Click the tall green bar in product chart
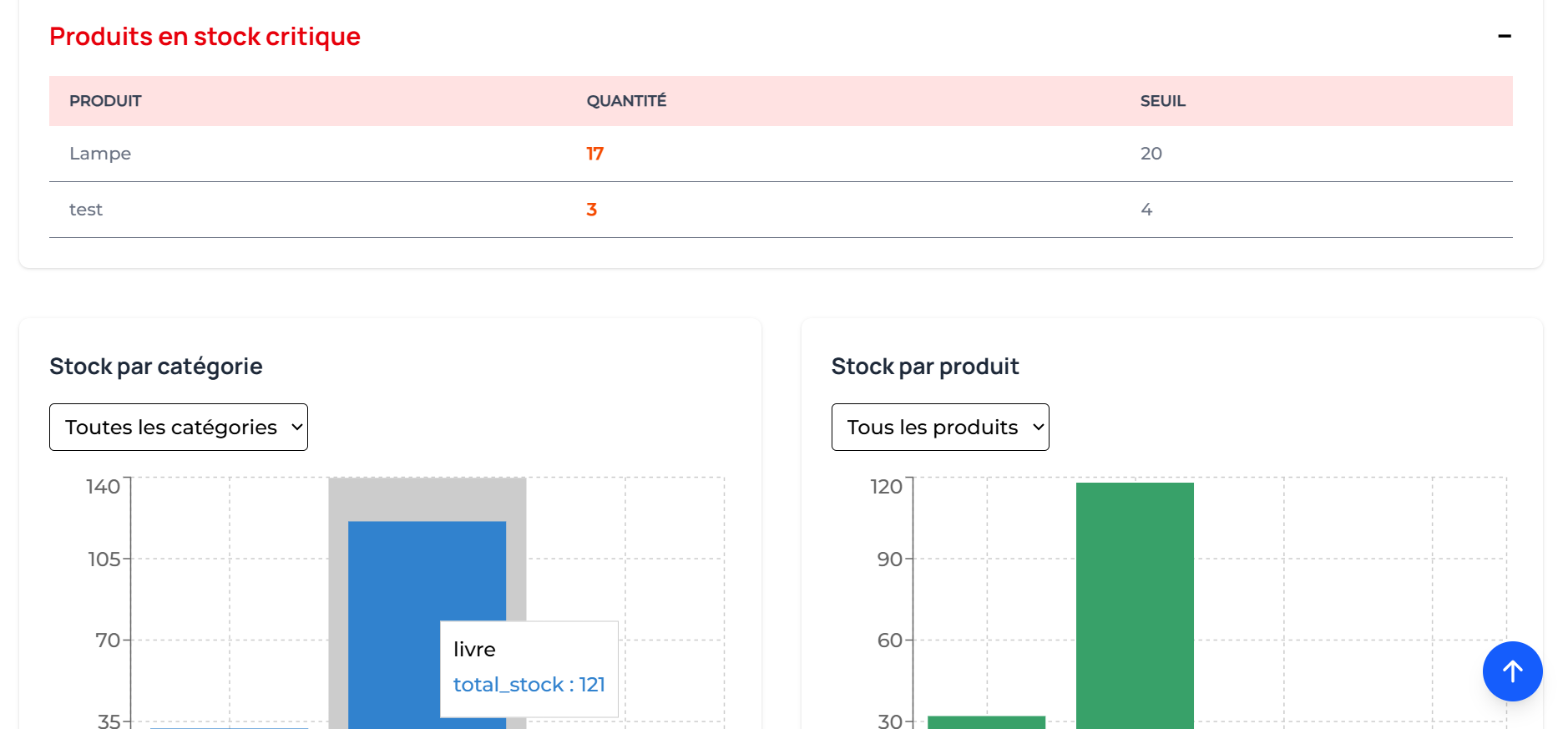This screenshot has height=729, width=1568. [1135, 605]
